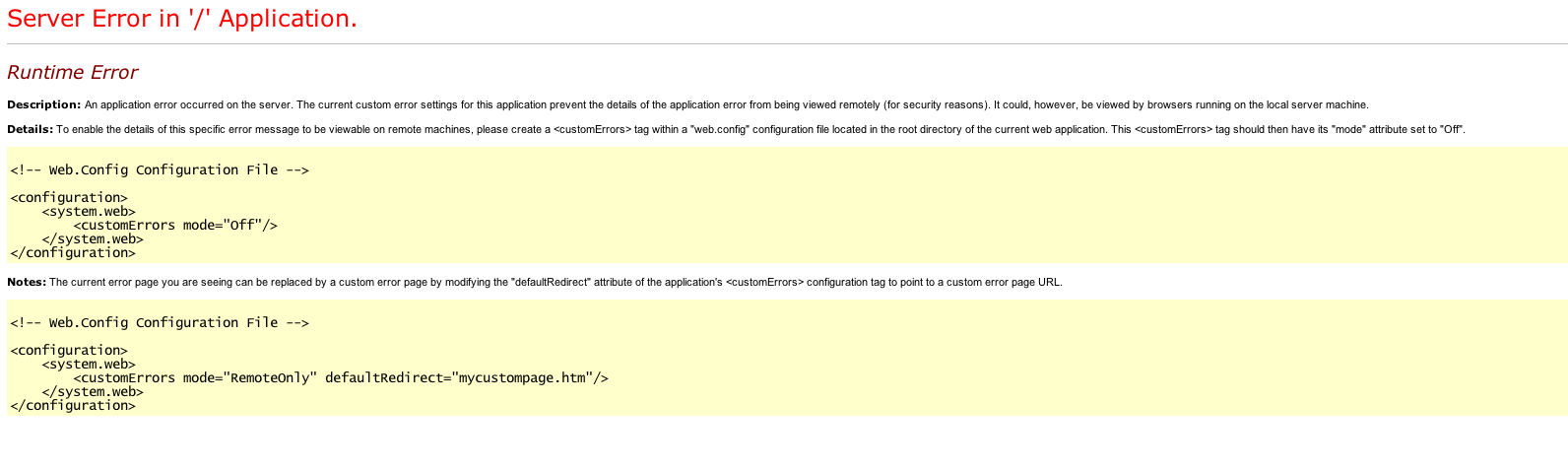Click the second <configuration> opening tag

69,351
